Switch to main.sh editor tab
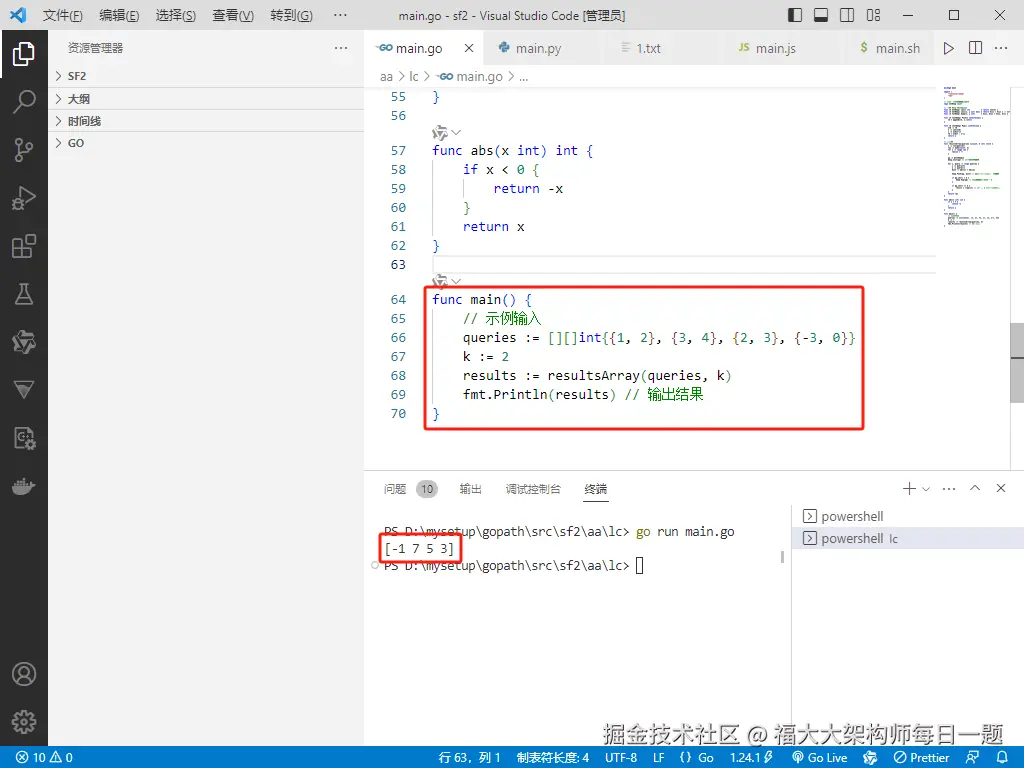The width and height of the screenshot is (1024, 768). [890, 48]
